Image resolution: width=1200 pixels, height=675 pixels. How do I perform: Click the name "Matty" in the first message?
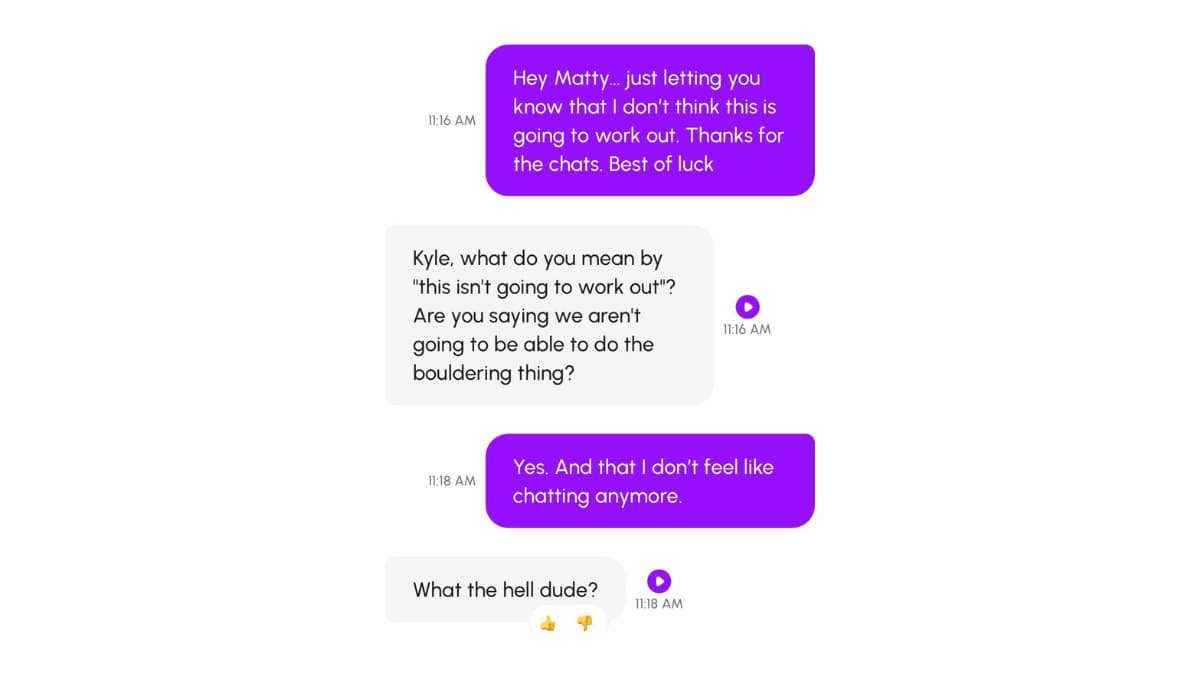point(581,78)
